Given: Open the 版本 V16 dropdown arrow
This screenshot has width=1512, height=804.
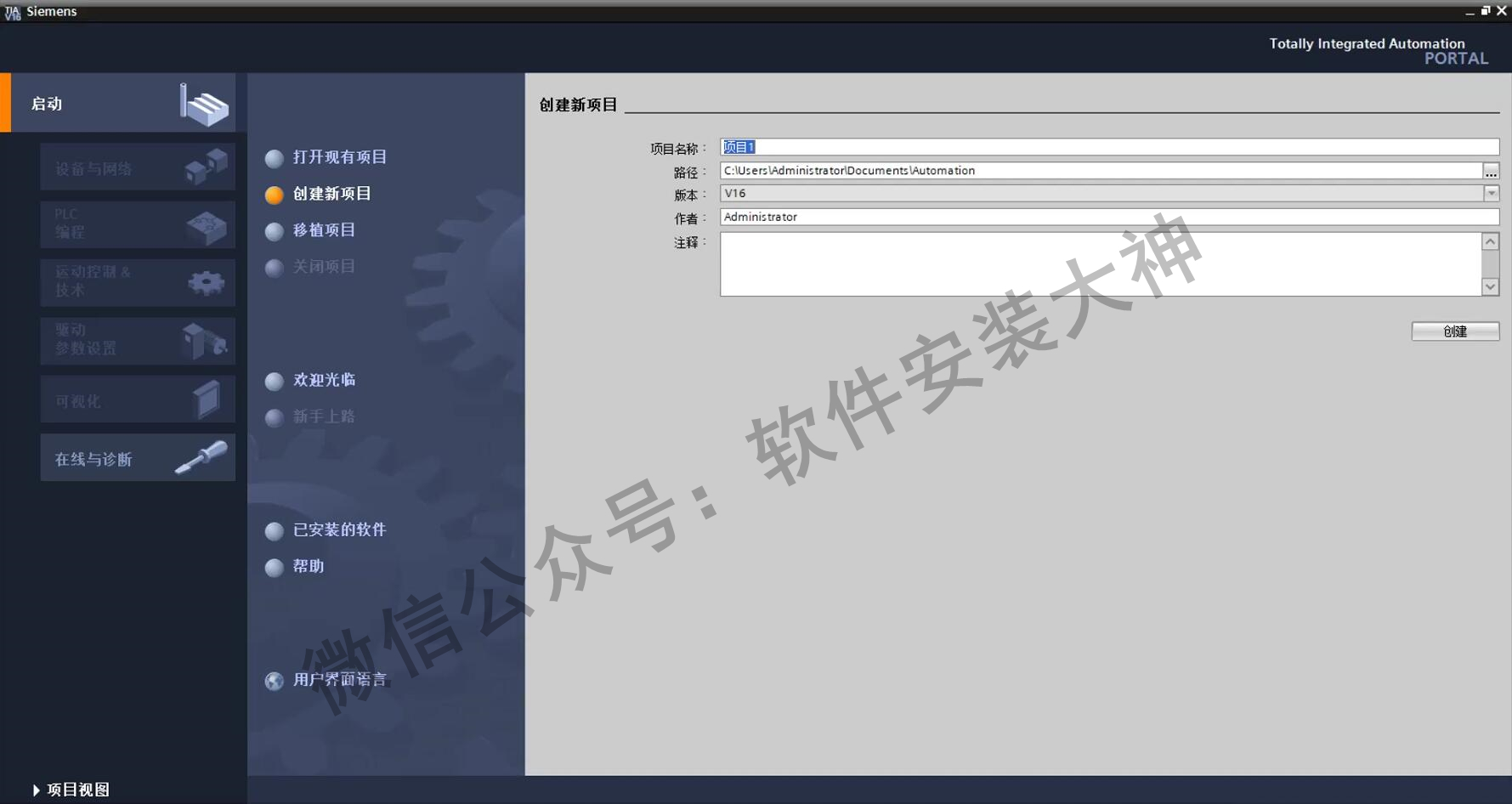Looking at the screenshot, I should [1491, 194].
